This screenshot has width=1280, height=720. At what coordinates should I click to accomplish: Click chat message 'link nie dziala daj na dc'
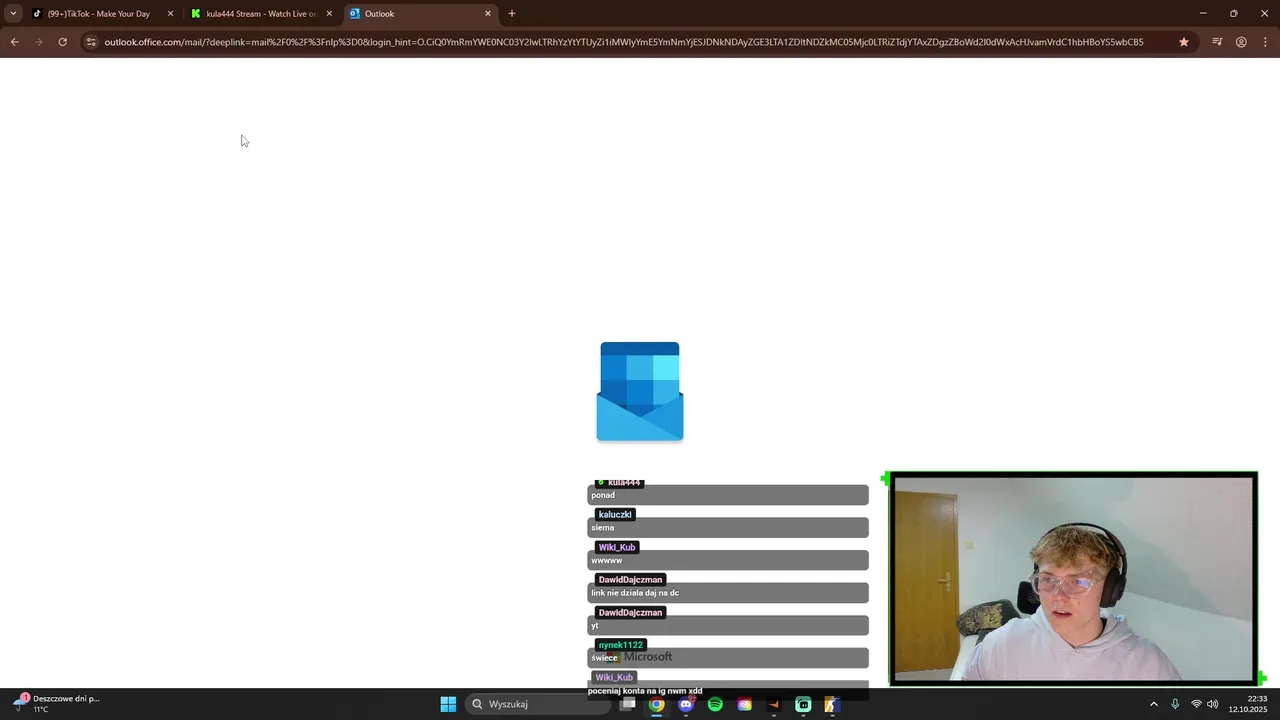[635, 593]
